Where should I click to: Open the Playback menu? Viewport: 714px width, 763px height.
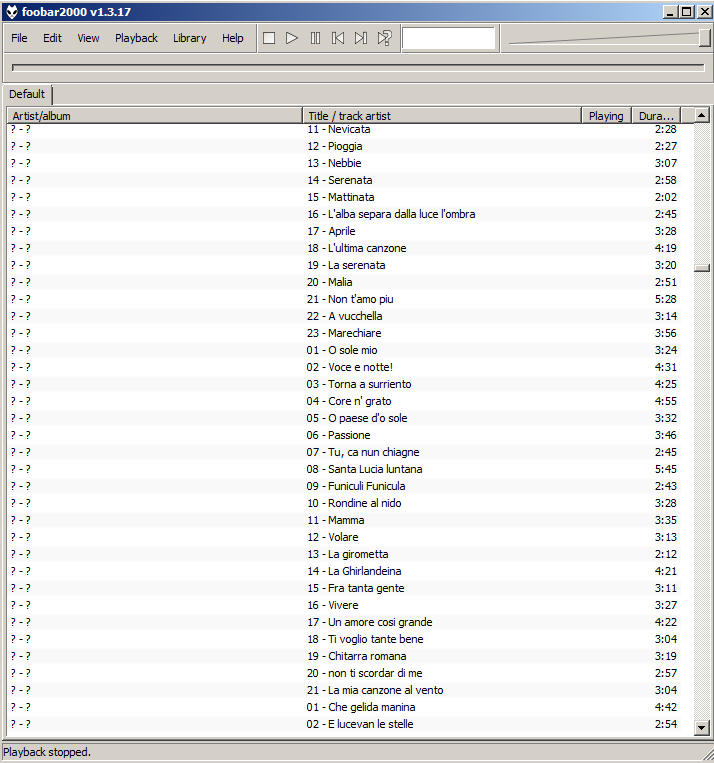click(x=136, y=38)
